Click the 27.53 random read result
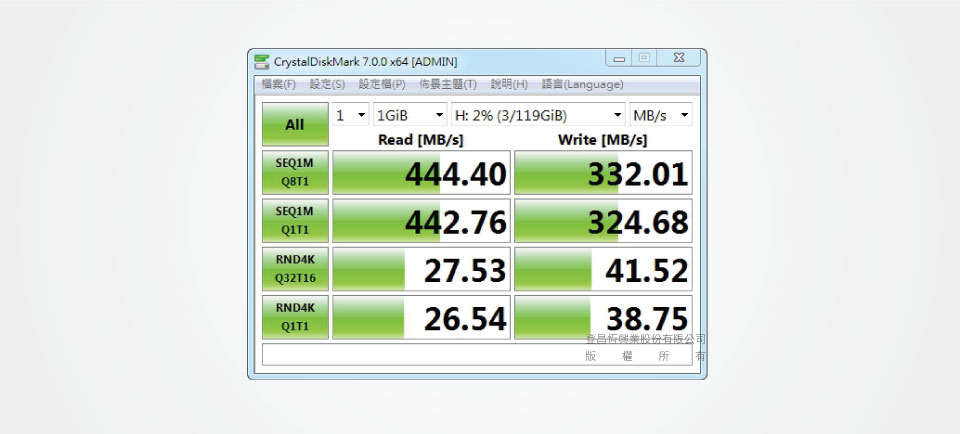The height and width of the screenshot is (434, 960). 421,269
